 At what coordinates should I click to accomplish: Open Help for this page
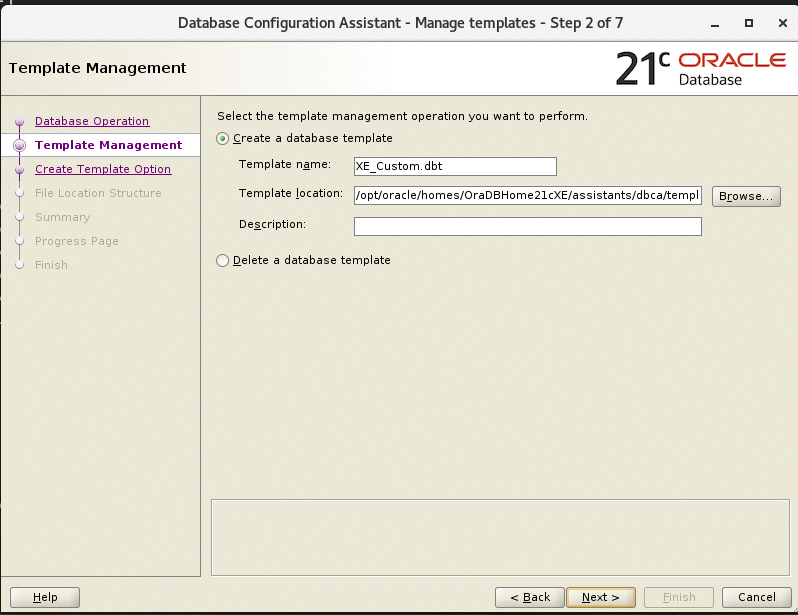45,597
